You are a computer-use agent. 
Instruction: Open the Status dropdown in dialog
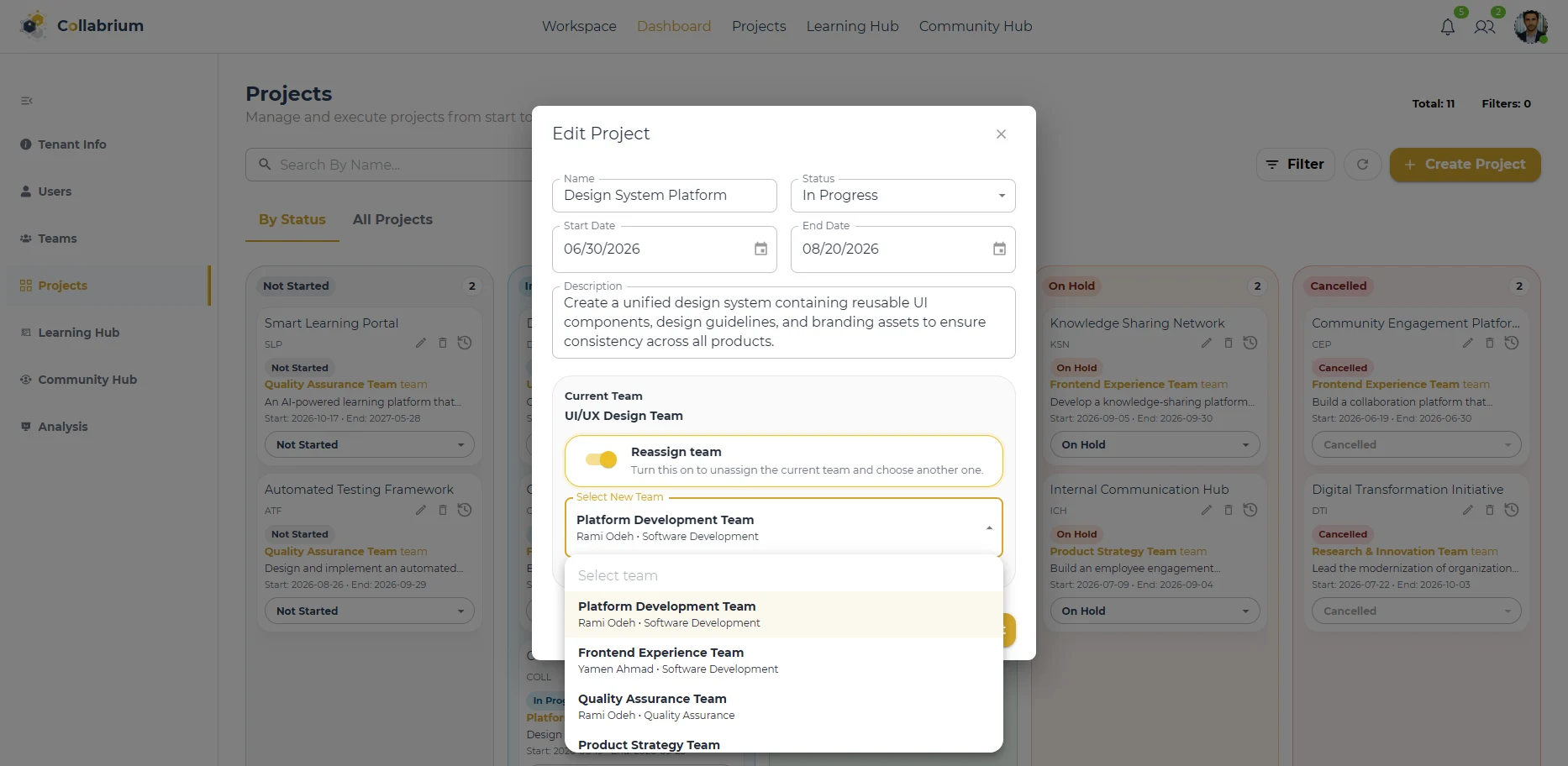(x=903, y=196)
